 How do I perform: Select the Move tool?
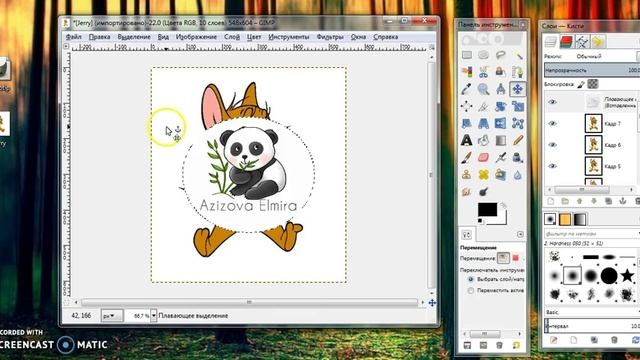pos(518,89)
